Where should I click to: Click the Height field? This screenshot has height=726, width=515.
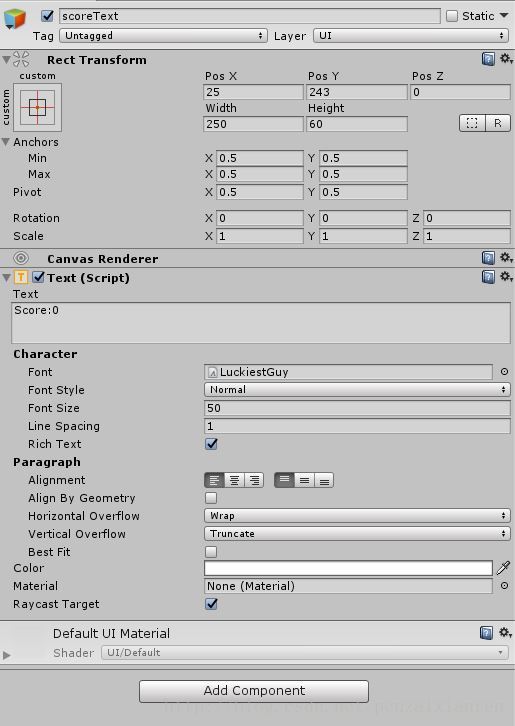click(357, 124)
